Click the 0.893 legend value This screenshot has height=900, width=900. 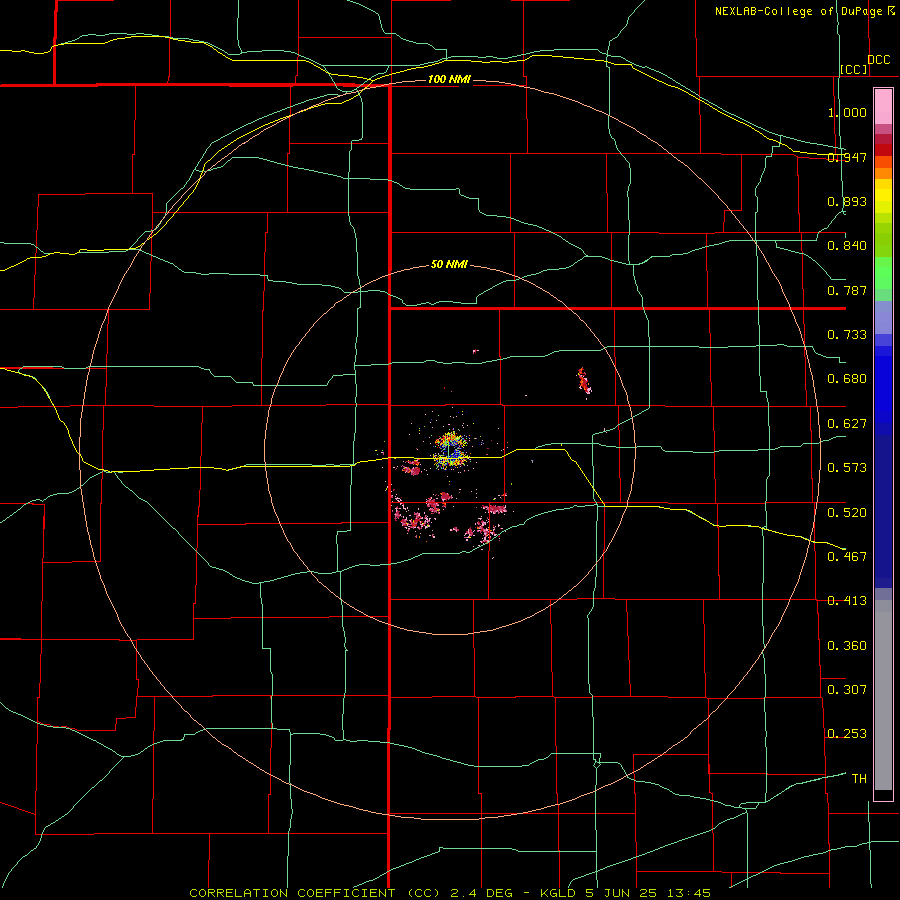[847, 201]
